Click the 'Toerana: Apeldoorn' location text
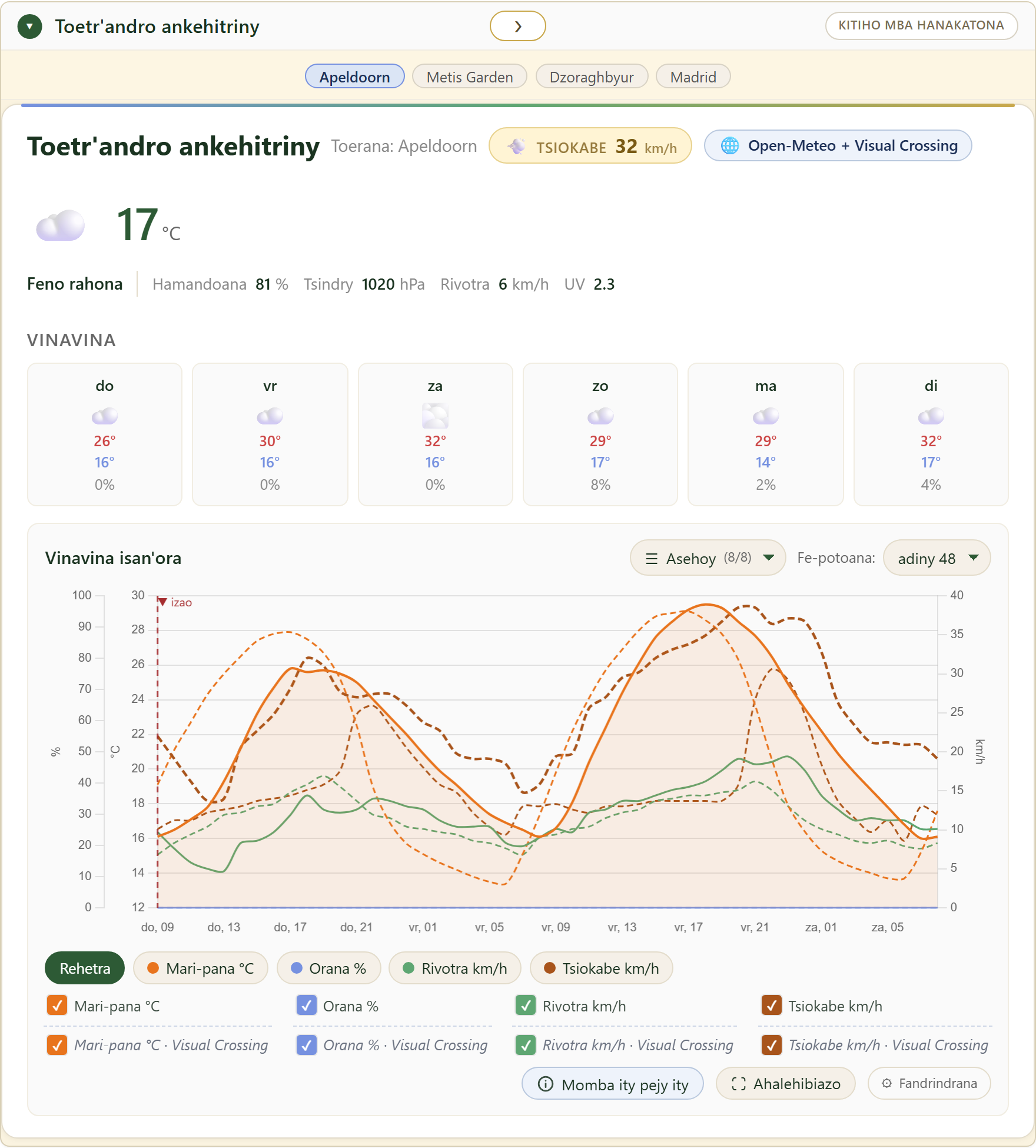The width and height of the screenshot is (1036, 1148). click(x=404, y=146)
